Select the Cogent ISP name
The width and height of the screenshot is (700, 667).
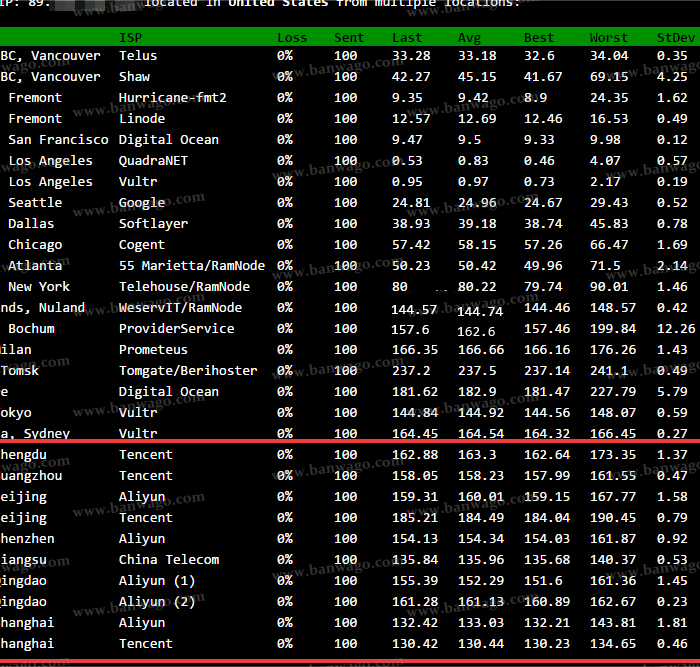[142, 245]
